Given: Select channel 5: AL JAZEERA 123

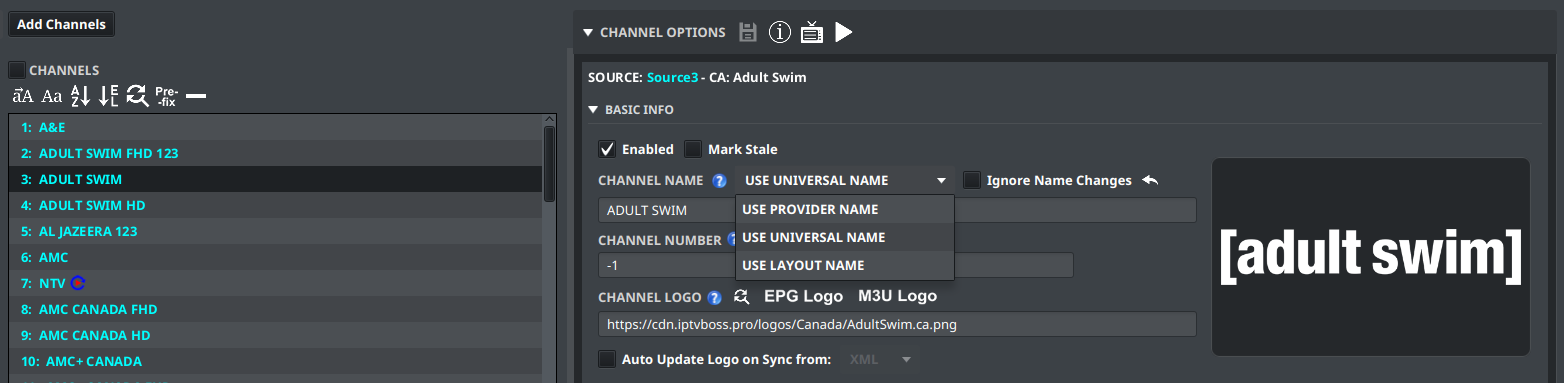Looking at the screenshot, I should 275,231.
